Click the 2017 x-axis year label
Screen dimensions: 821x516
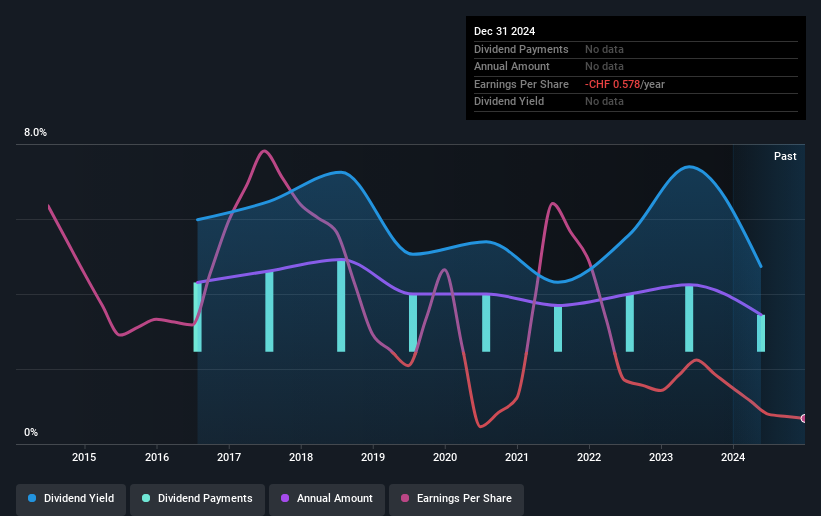point(229,457)
